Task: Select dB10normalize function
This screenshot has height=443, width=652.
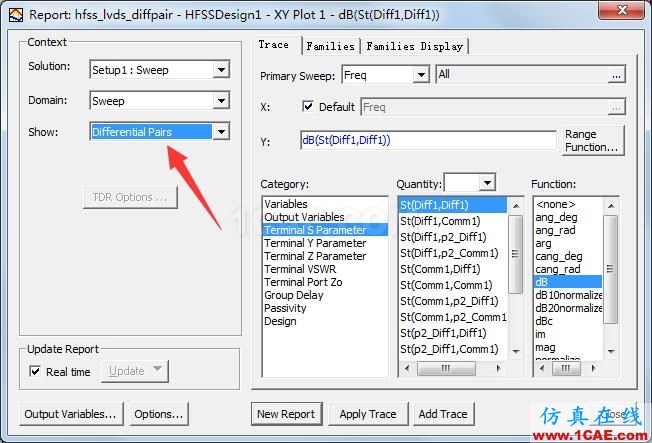Action: coord(568,295)
